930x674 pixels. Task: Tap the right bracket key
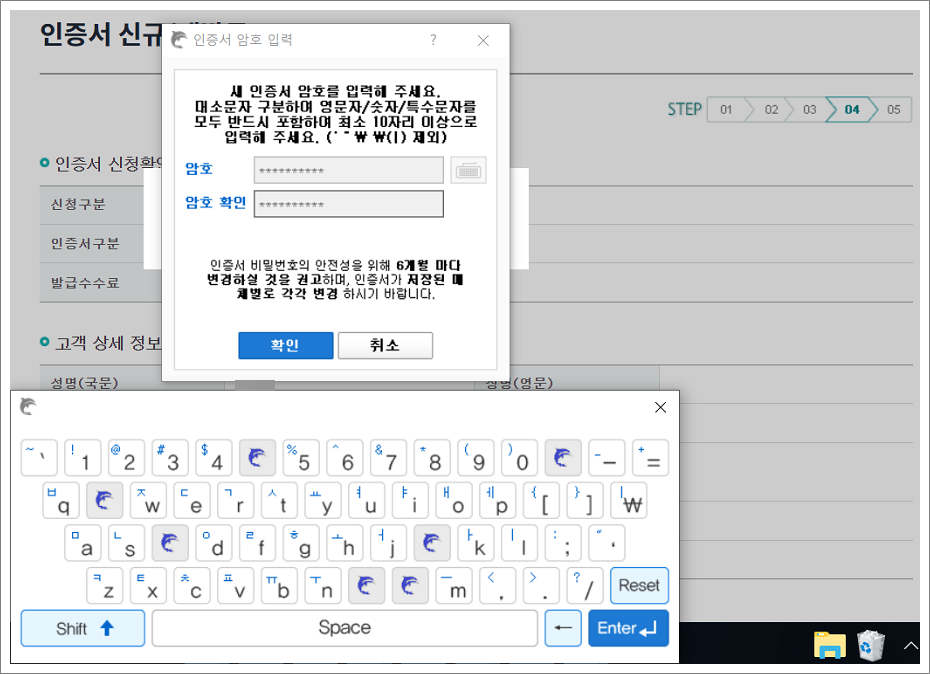(585, 500)
